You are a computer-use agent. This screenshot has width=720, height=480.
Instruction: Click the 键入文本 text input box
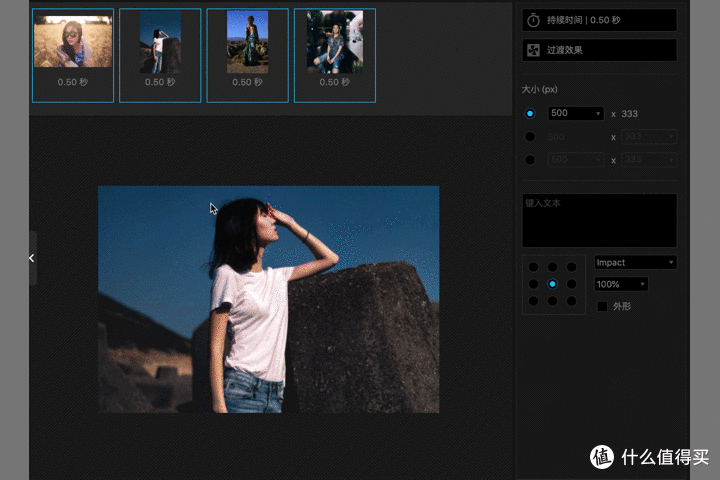599,220
